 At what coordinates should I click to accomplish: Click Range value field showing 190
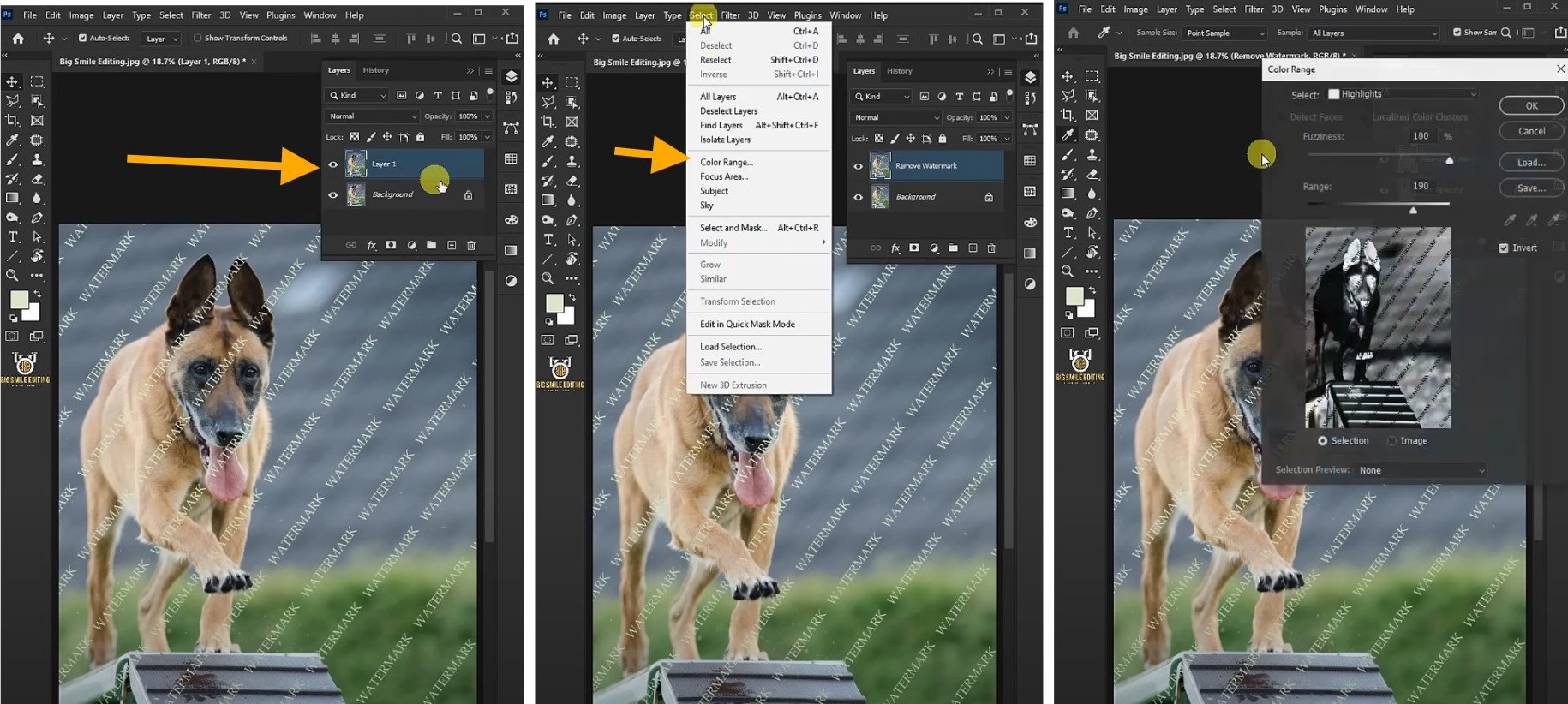coord(1423,186)
